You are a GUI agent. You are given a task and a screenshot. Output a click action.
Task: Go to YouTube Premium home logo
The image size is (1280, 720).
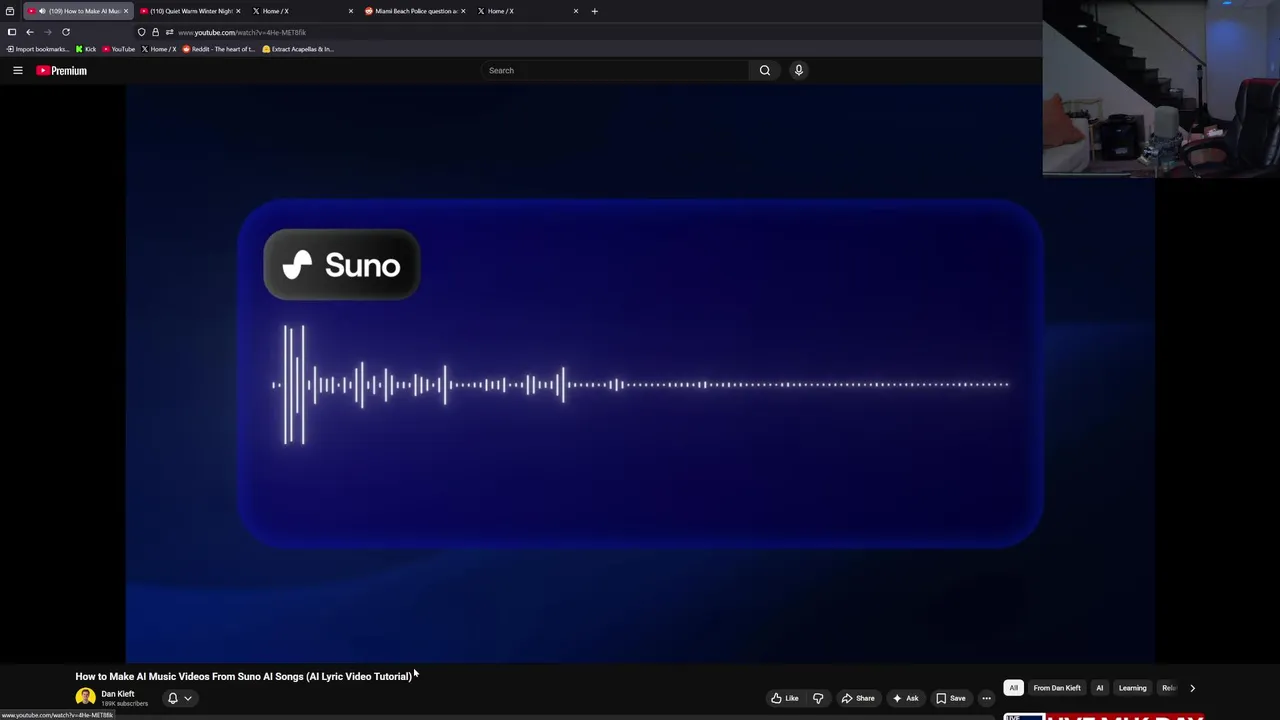62,70
